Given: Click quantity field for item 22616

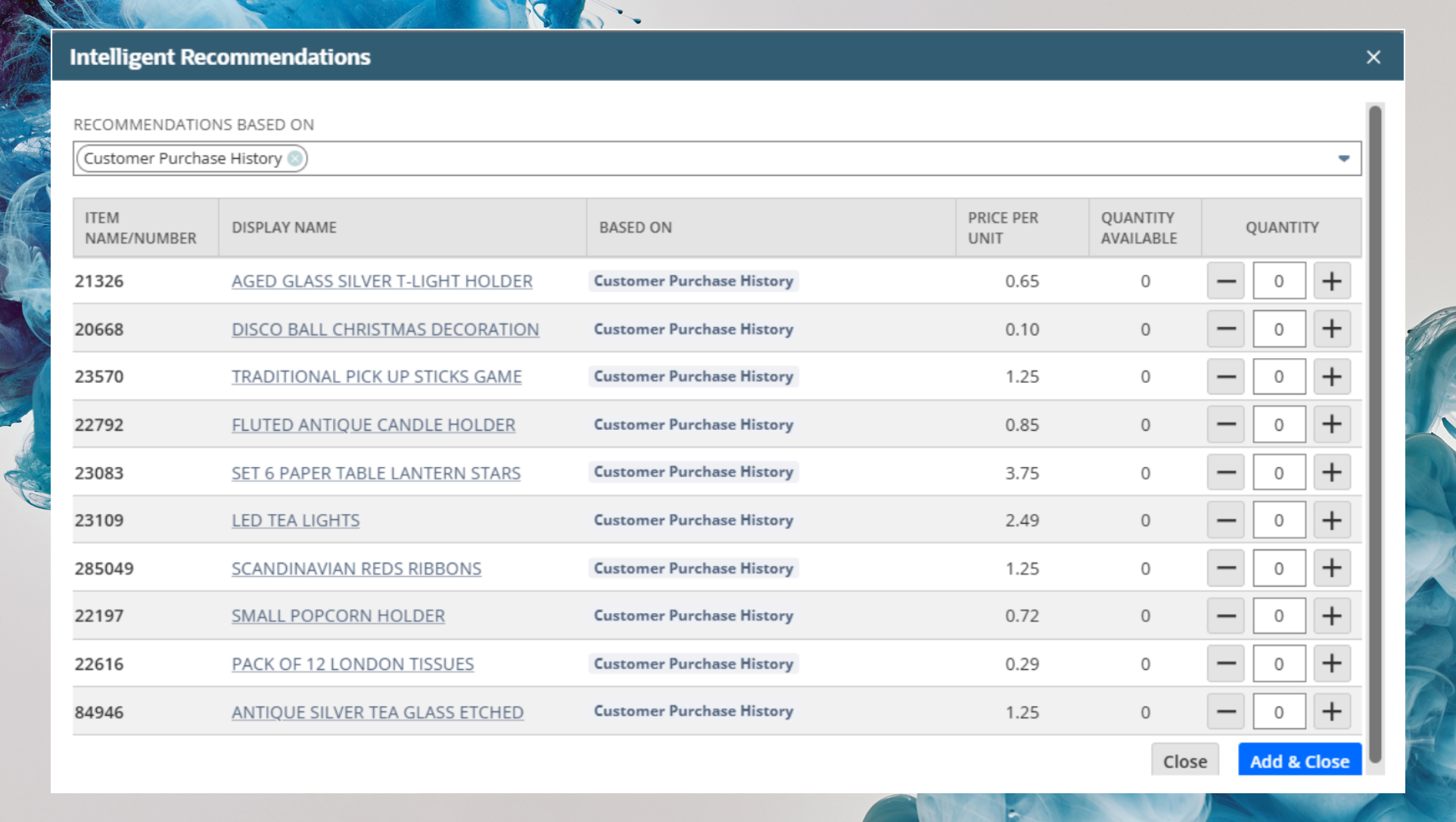Looking at the screenshot, I should tap(1279, 664).
